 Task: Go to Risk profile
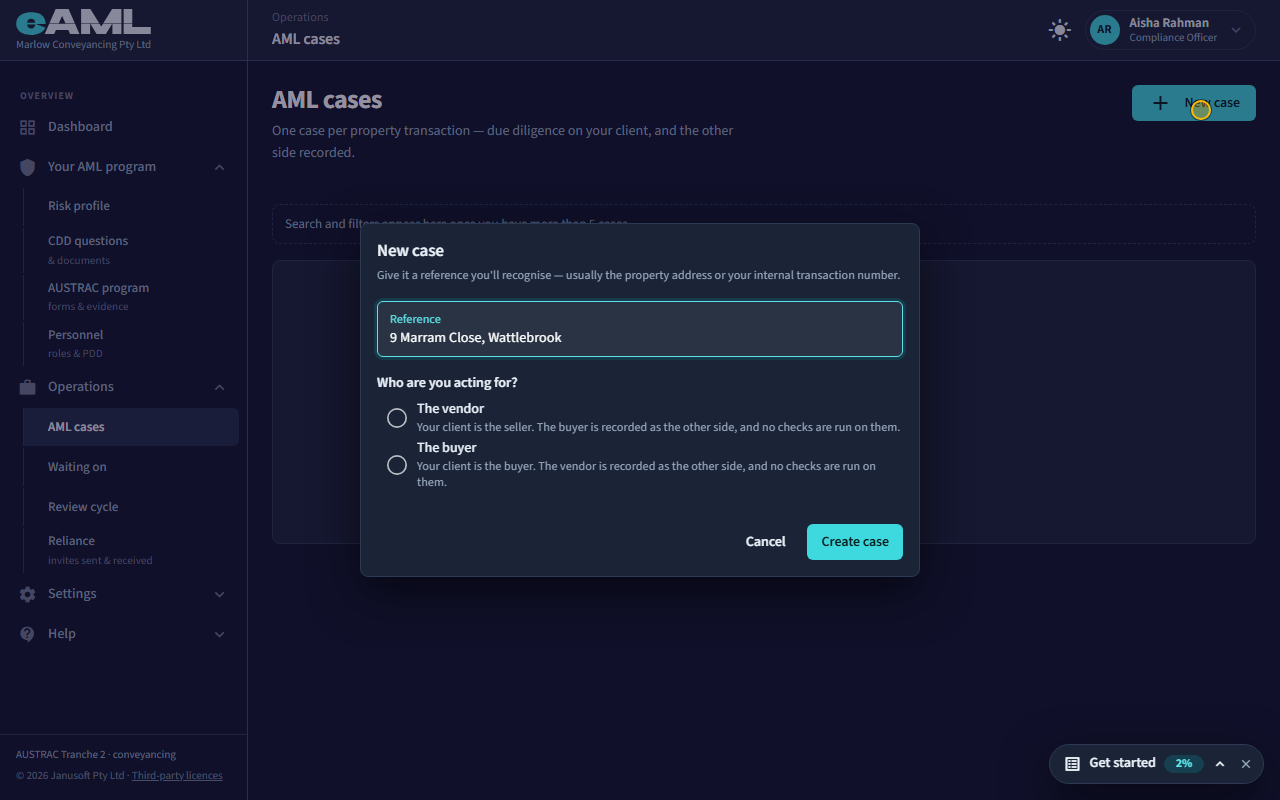pyautogui.click(x=130, y=206)
